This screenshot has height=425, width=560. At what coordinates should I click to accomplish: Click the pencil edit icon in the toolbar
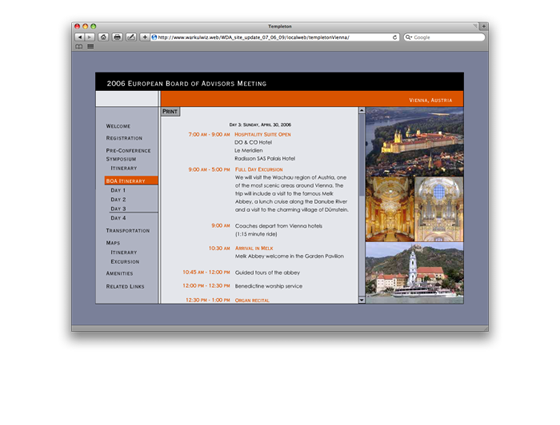(131, 37)
